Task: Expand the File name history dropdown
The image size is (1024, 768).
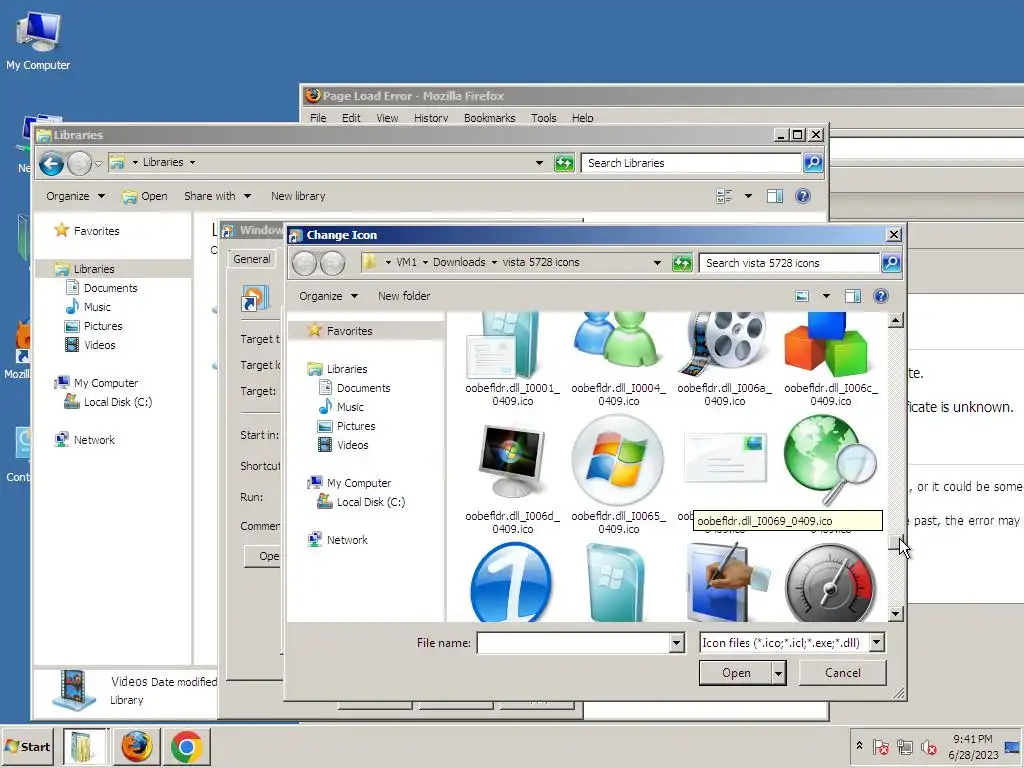Action: click(677, 643)
